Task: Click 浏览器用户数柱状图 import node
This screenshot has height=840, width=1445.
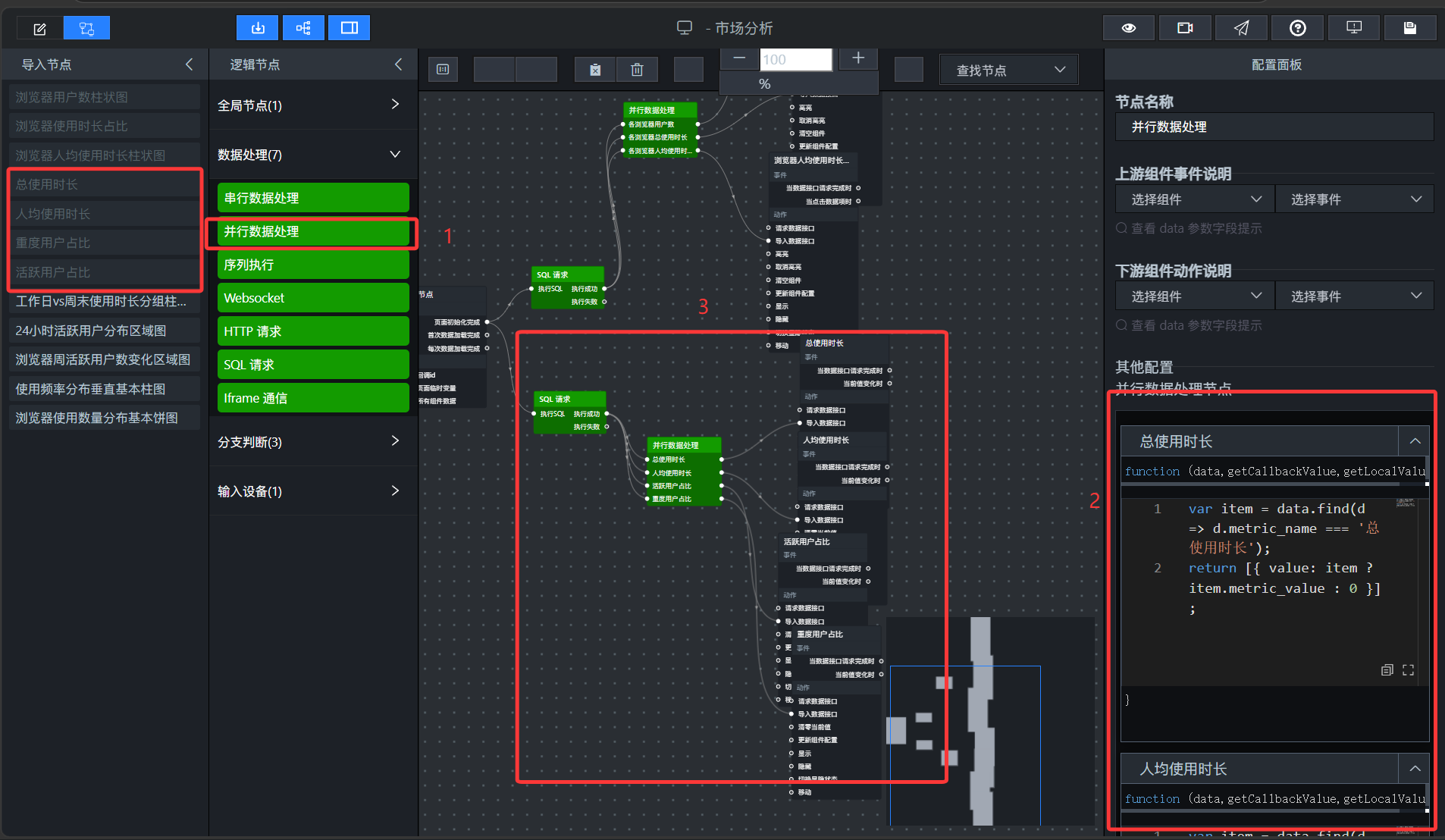Action: [x=105, y=97]
